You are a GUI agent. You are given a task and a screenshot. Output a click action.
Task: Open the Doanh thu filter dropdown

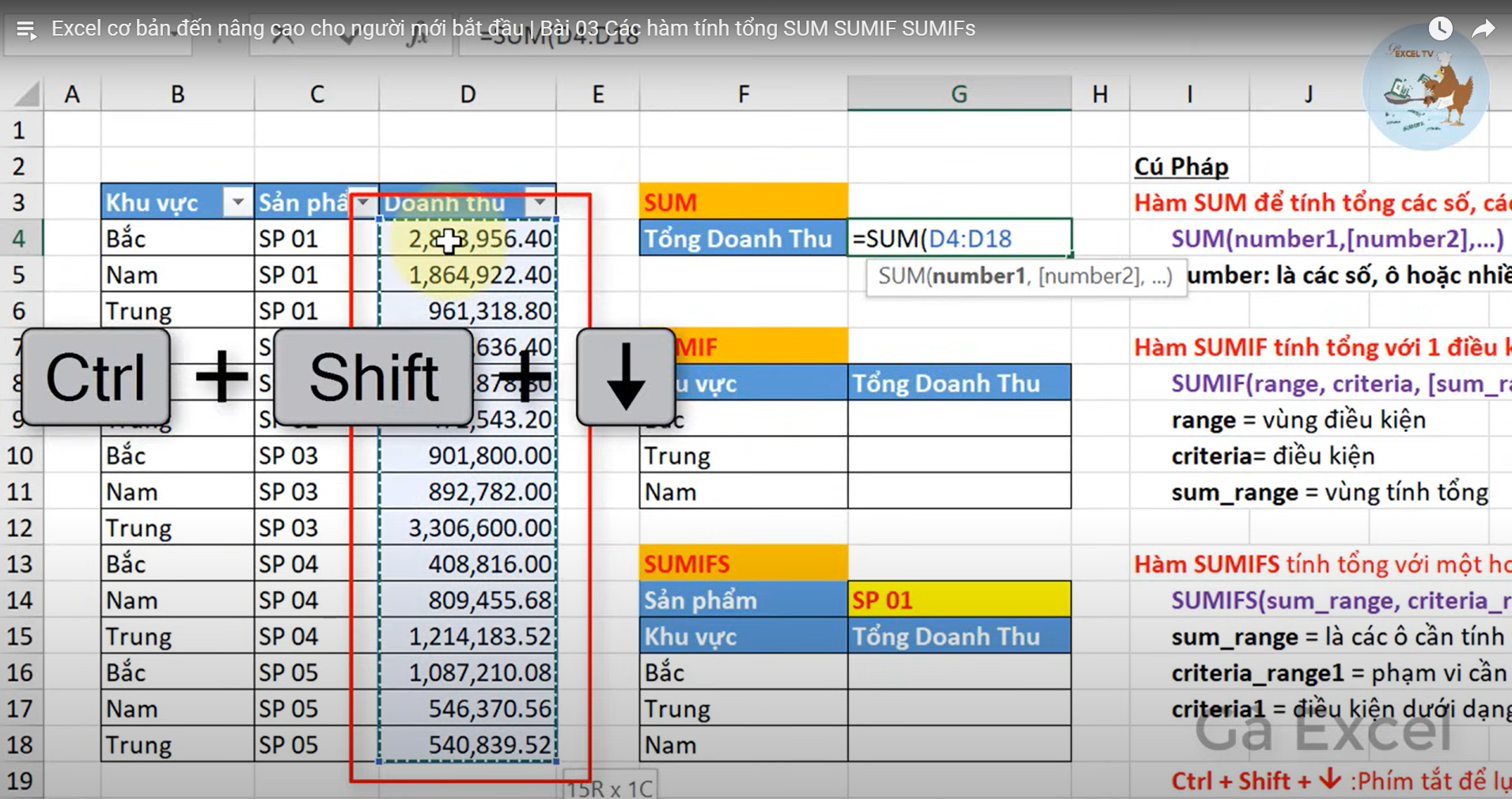coord(540,203)
